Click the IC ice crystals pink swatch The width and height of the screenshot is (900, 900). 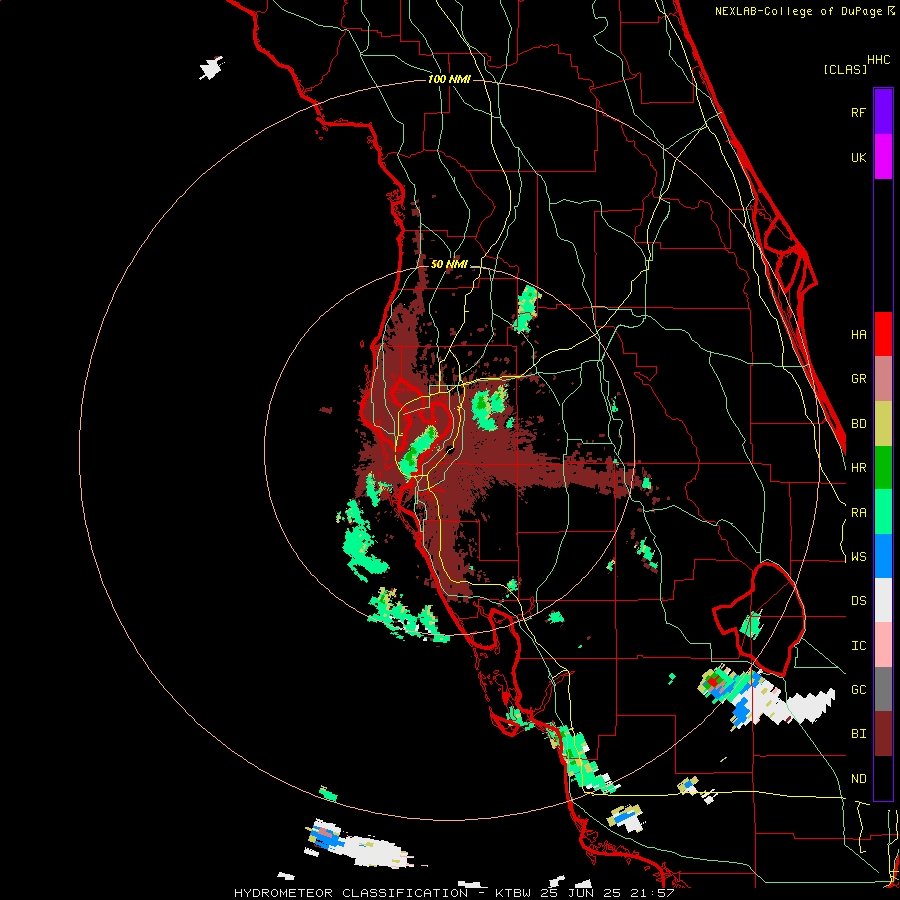tap(883, 645)
